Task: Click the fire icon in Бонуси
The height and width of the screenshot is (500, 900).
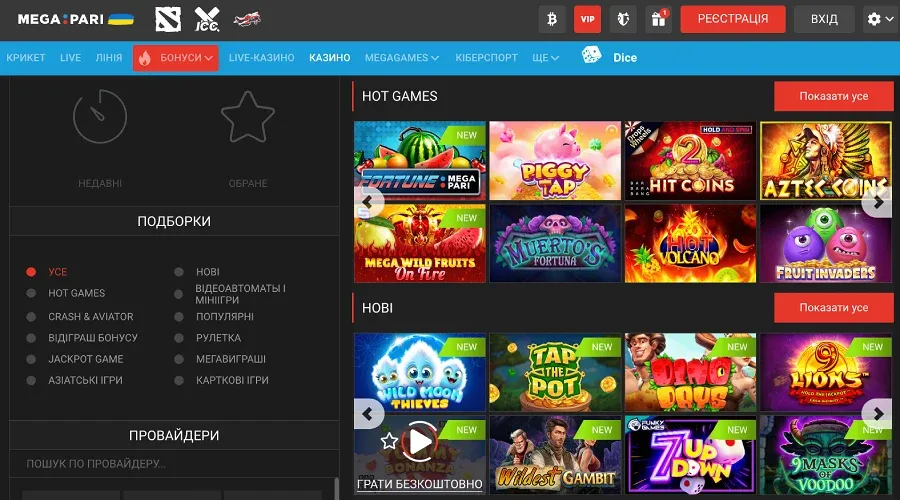Action: [145, 58]
